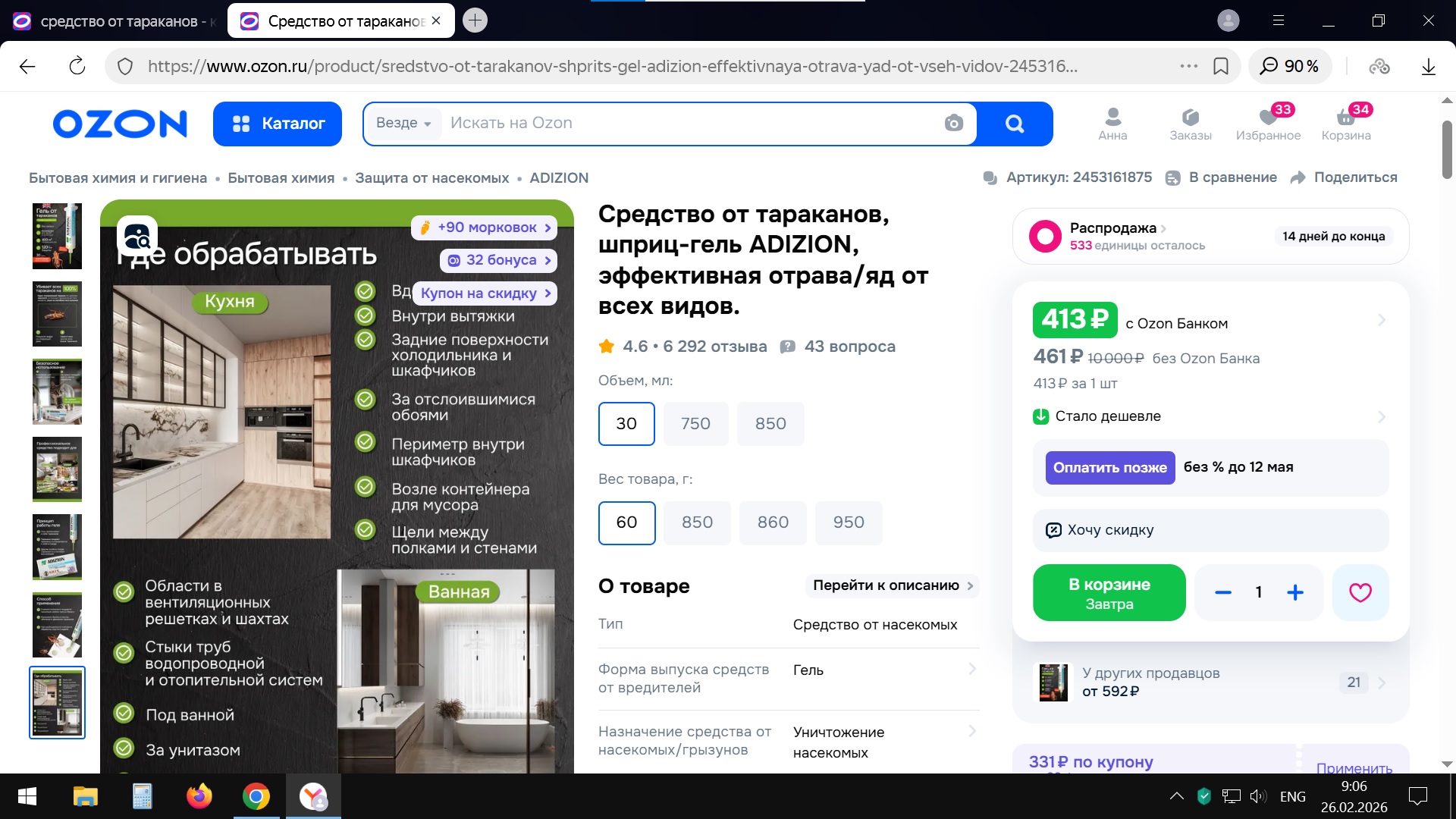Add product to favorites with heart button
This screenshot has height=819, width=1456.
click(x=1360, y=592)
